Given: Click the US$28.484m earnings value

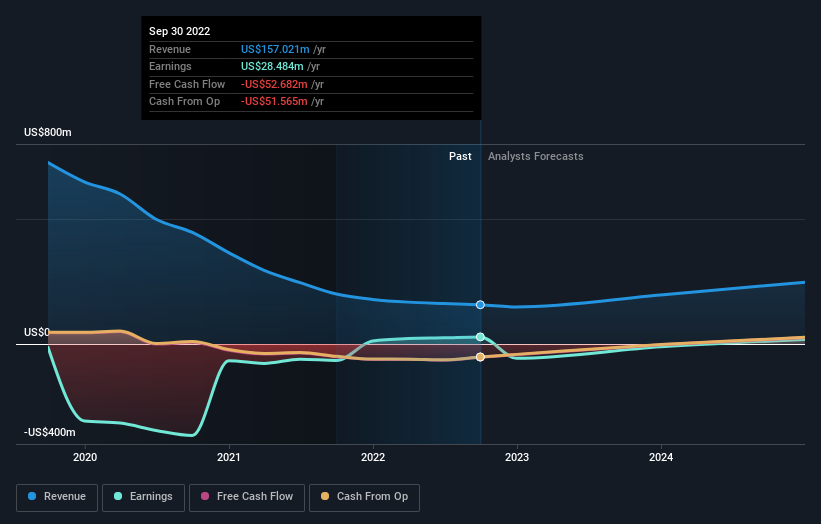Looking at the screenshot, I should (272, 66).
